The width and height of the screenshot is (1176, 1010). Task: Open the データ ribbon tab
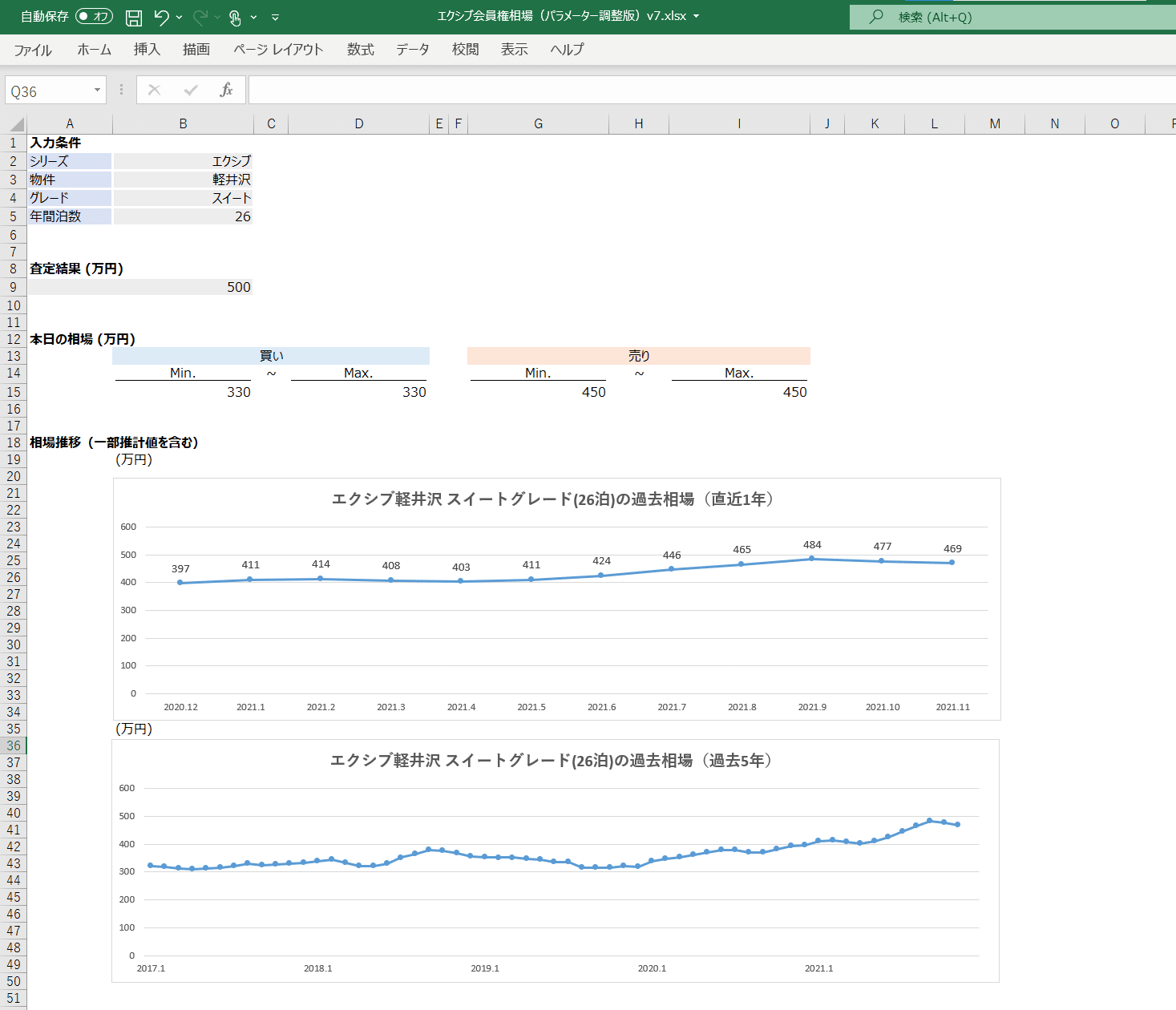(413, 50)
